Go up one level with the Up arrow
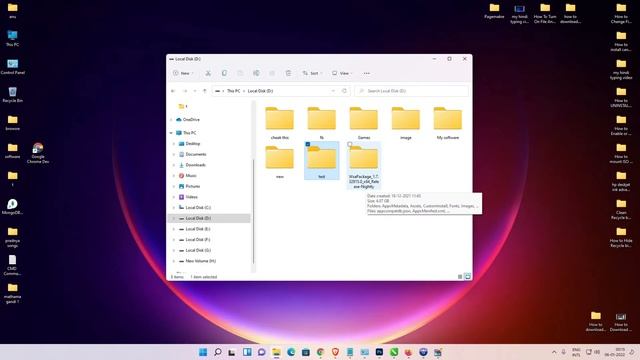 (205, 91)
